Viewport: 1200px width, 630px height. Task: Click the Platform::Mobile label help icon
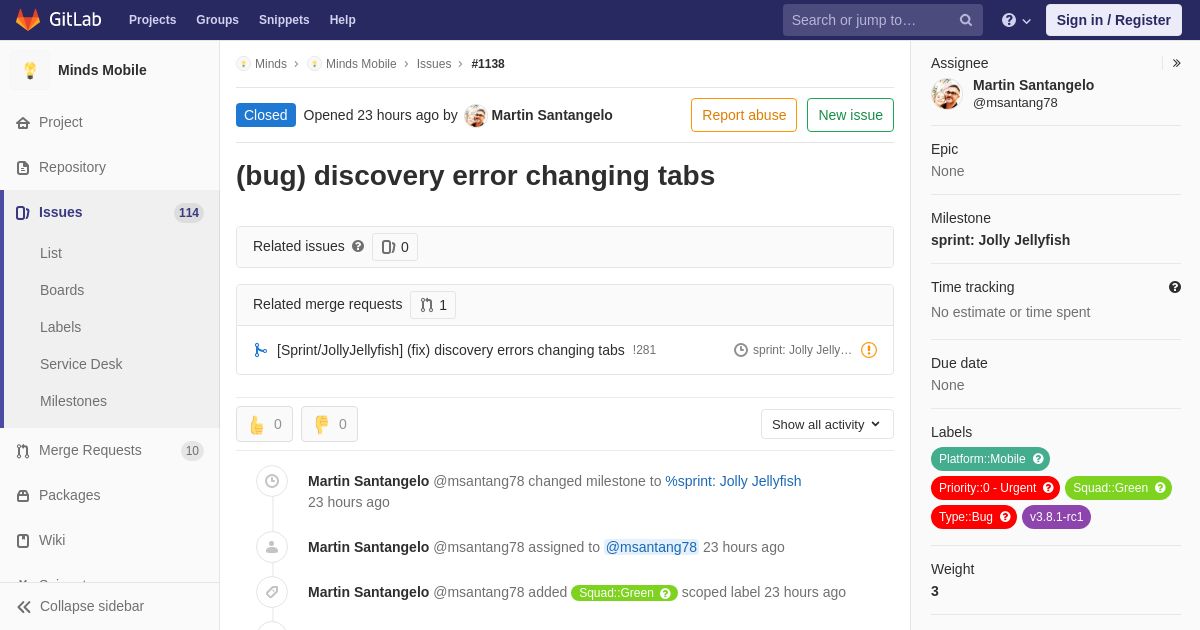click(1038, 459)
